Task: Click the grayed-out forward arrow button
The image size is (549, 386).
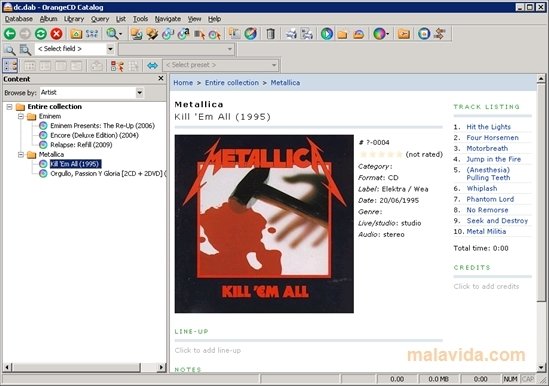Action: [25, 34]
